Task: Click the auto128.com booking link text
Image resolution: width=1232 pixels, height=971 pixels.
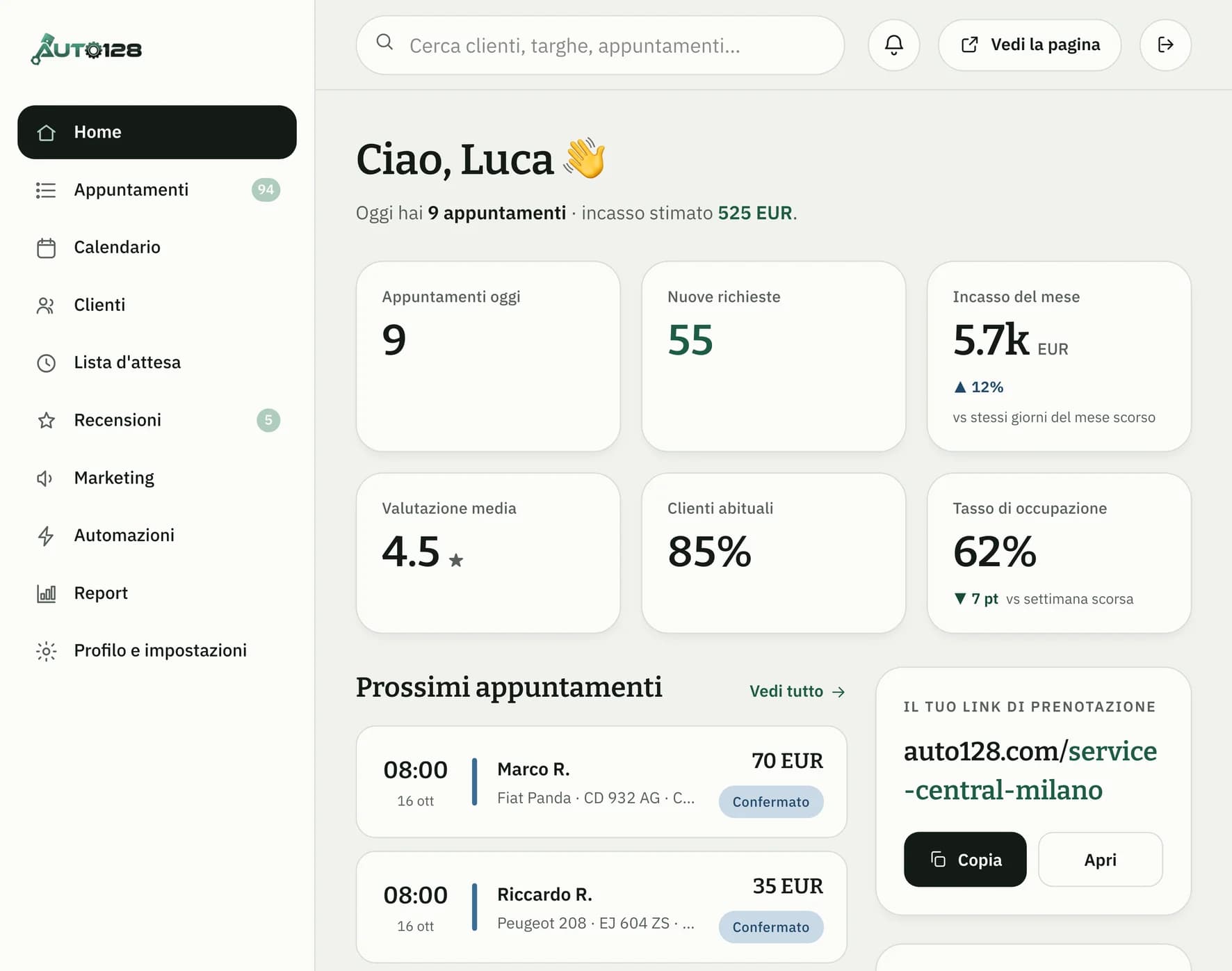Action: coord(1030,771)
